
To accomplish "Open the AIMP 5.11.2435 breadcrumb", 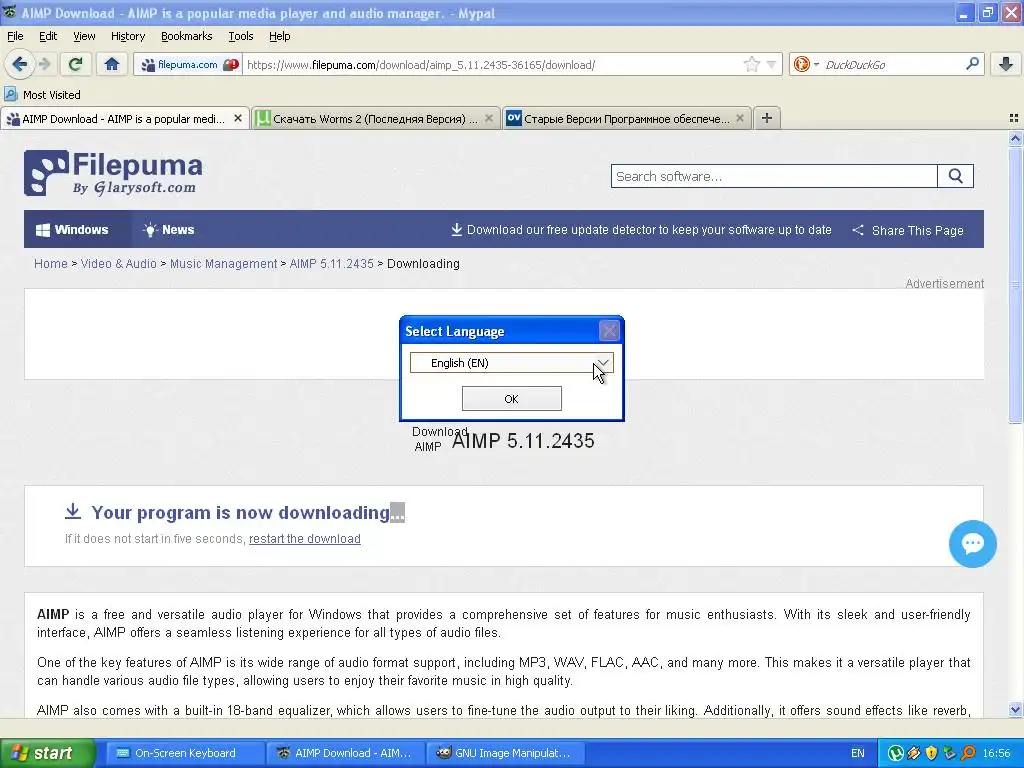I will pyautogui.click(x=331, y=264).
